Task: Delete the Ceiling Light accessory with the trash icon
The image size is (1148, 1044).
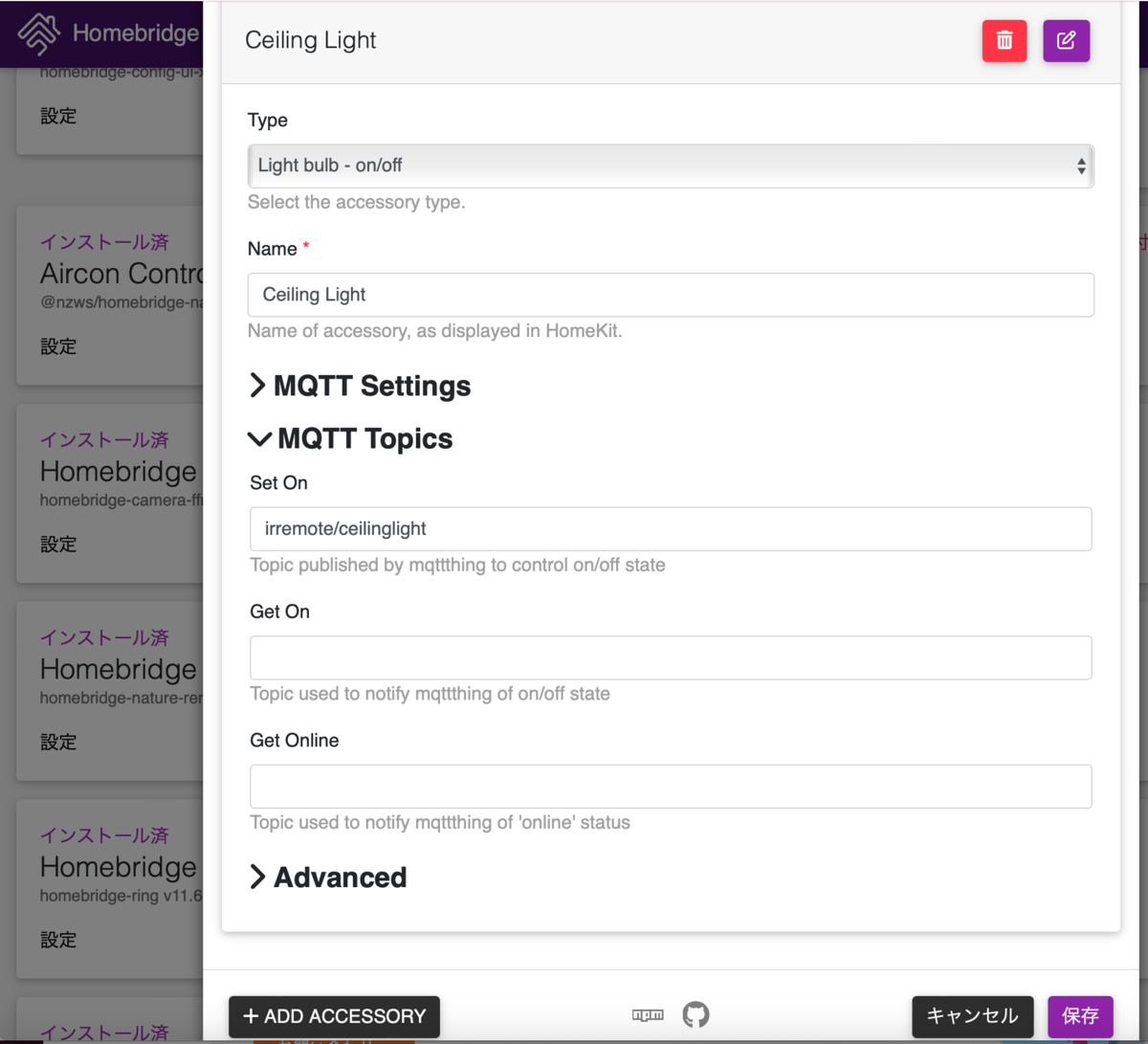Action: point(1004,41)
